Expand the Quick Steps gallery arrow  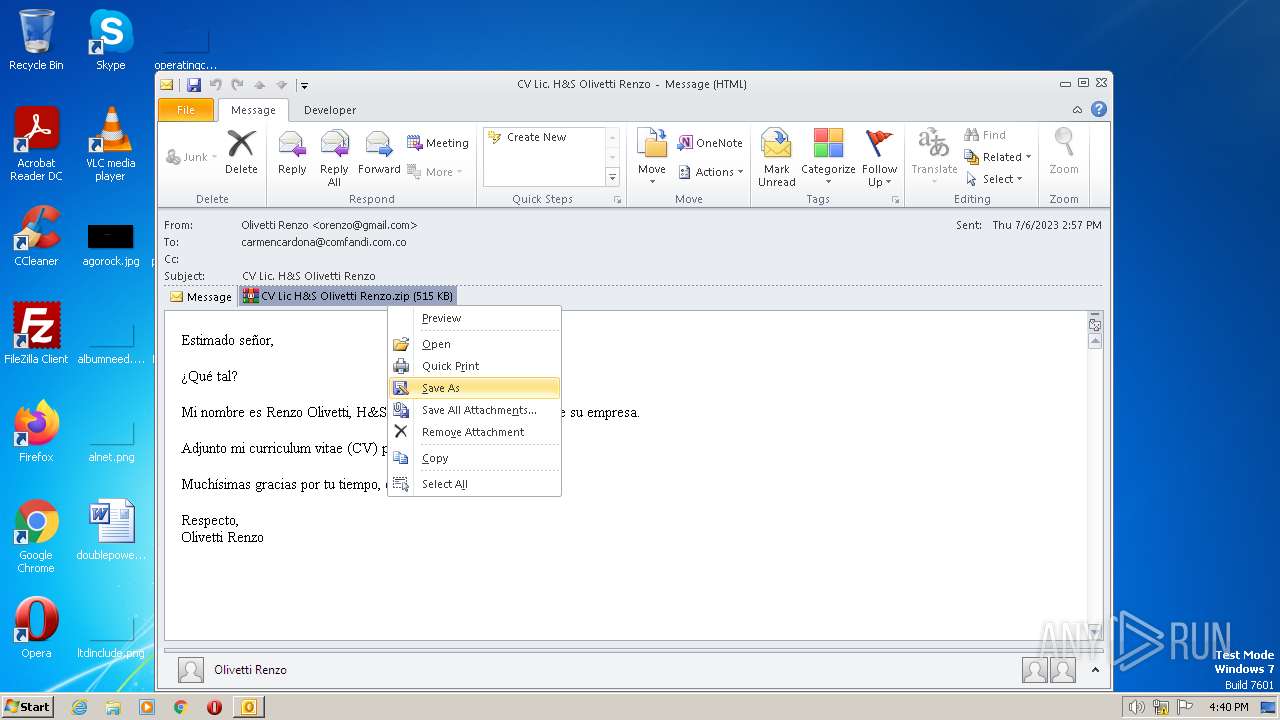[x=612, y=177]
